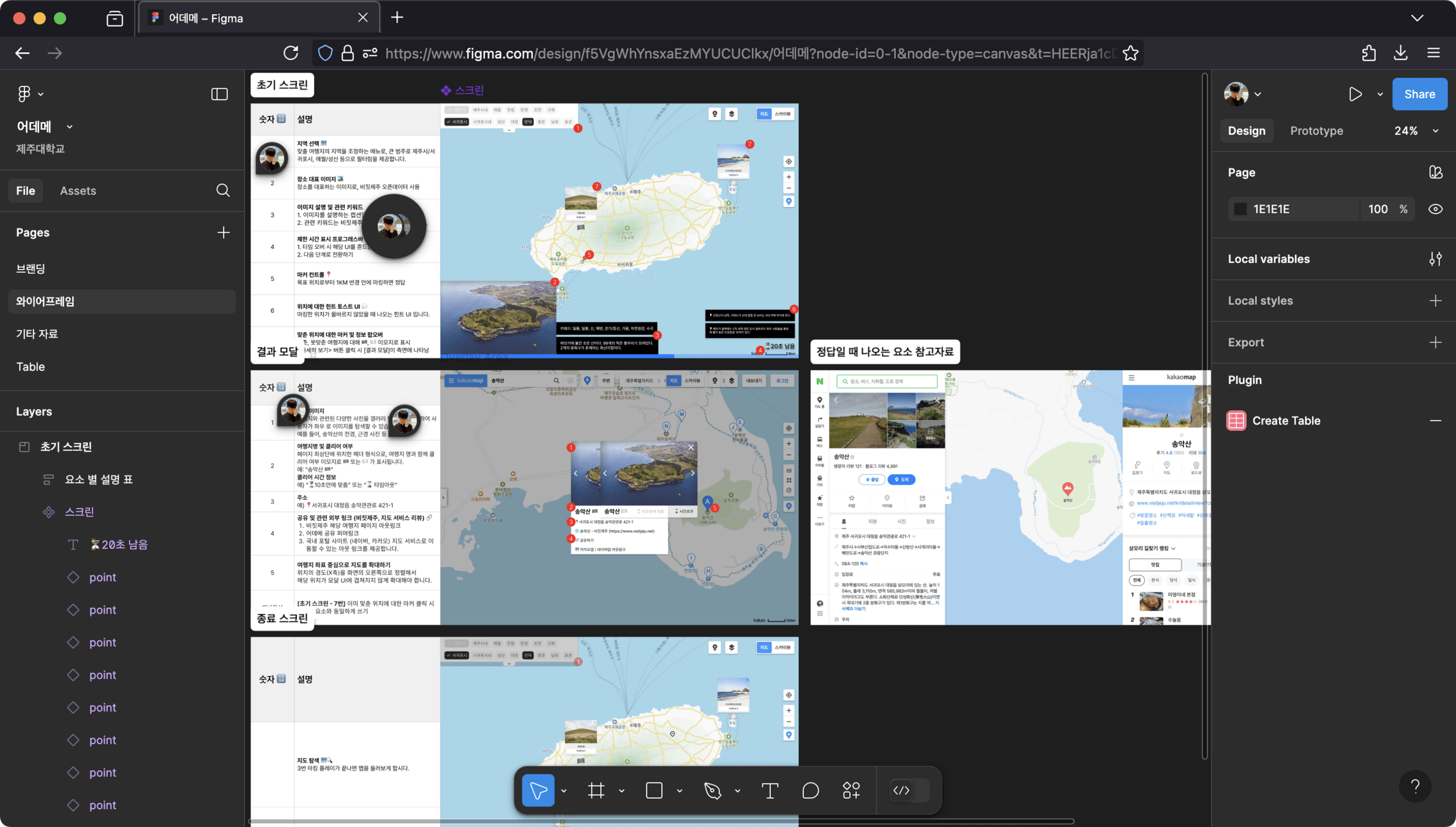The image size is (1456, 827).
Task: Click the 1E1E1E page color swatch
Action: click(1240, 209)
